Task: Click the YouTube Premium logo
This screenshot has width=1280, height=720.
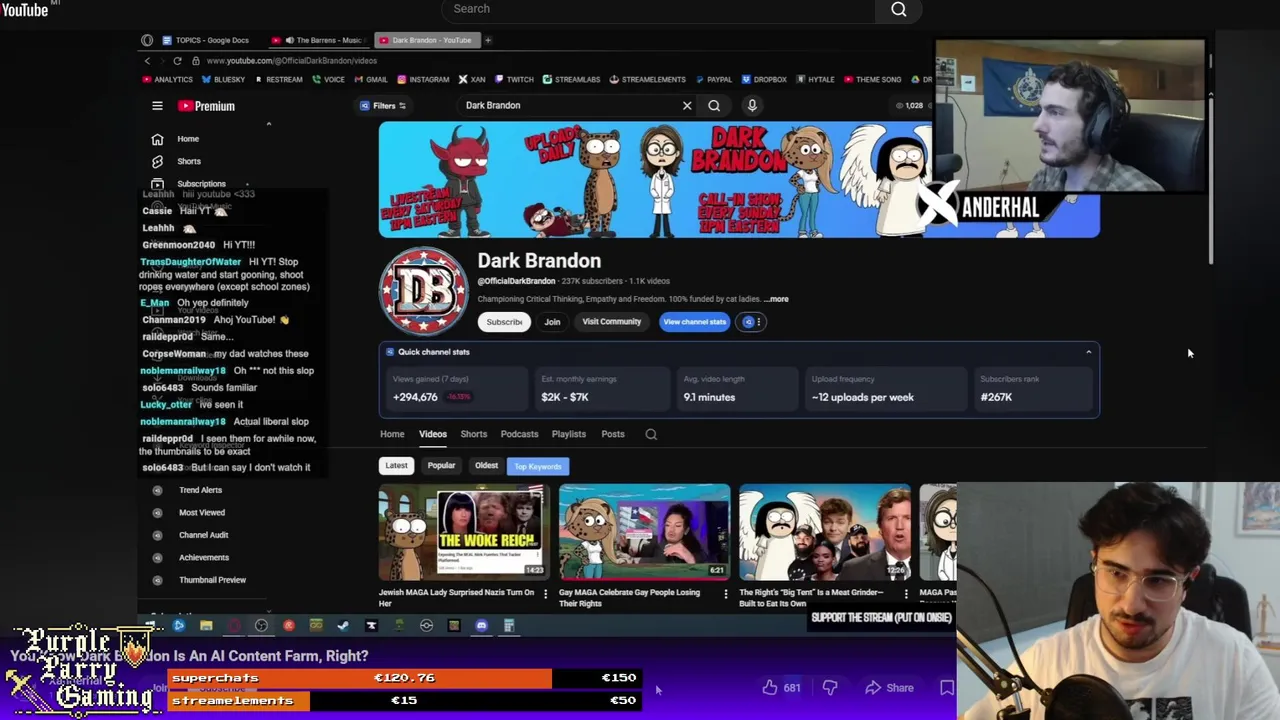Action: pyautogui.click(x=207, y=106)
